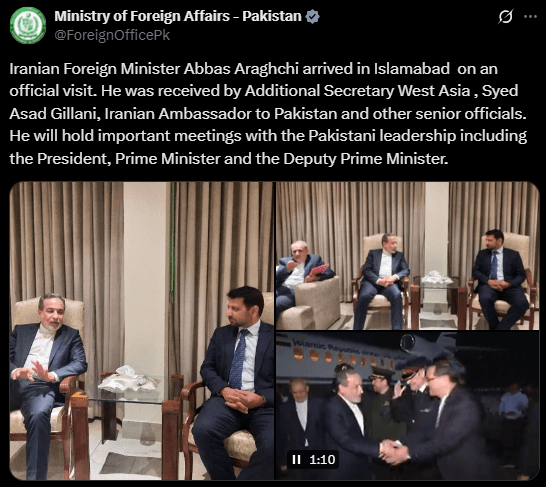The height and width of the screenshot is (487, 546).
Task: Open the Grok slashed-circle icon
Action: pos(505,16)
